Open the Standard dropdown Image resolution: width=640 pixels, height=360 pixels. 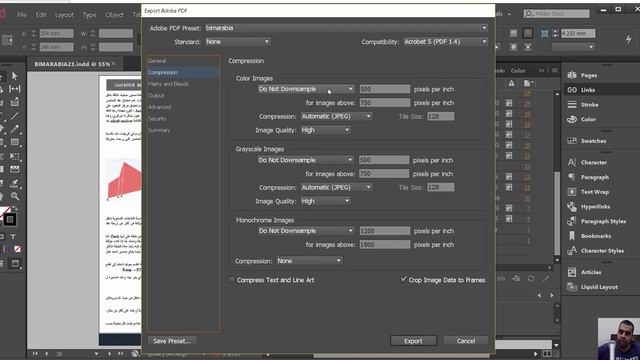coord(237,42)
